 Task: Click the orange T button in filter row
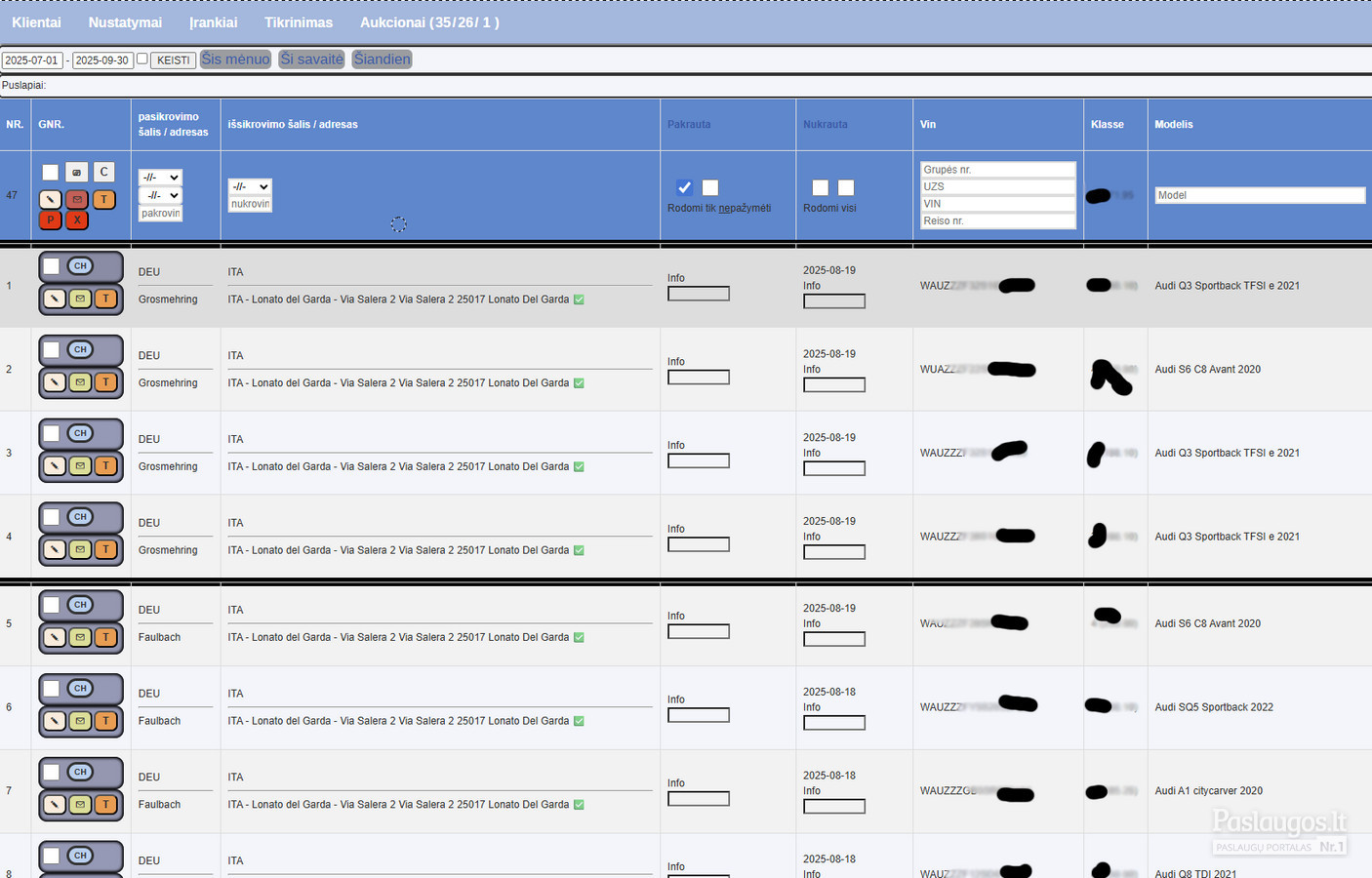103,199
